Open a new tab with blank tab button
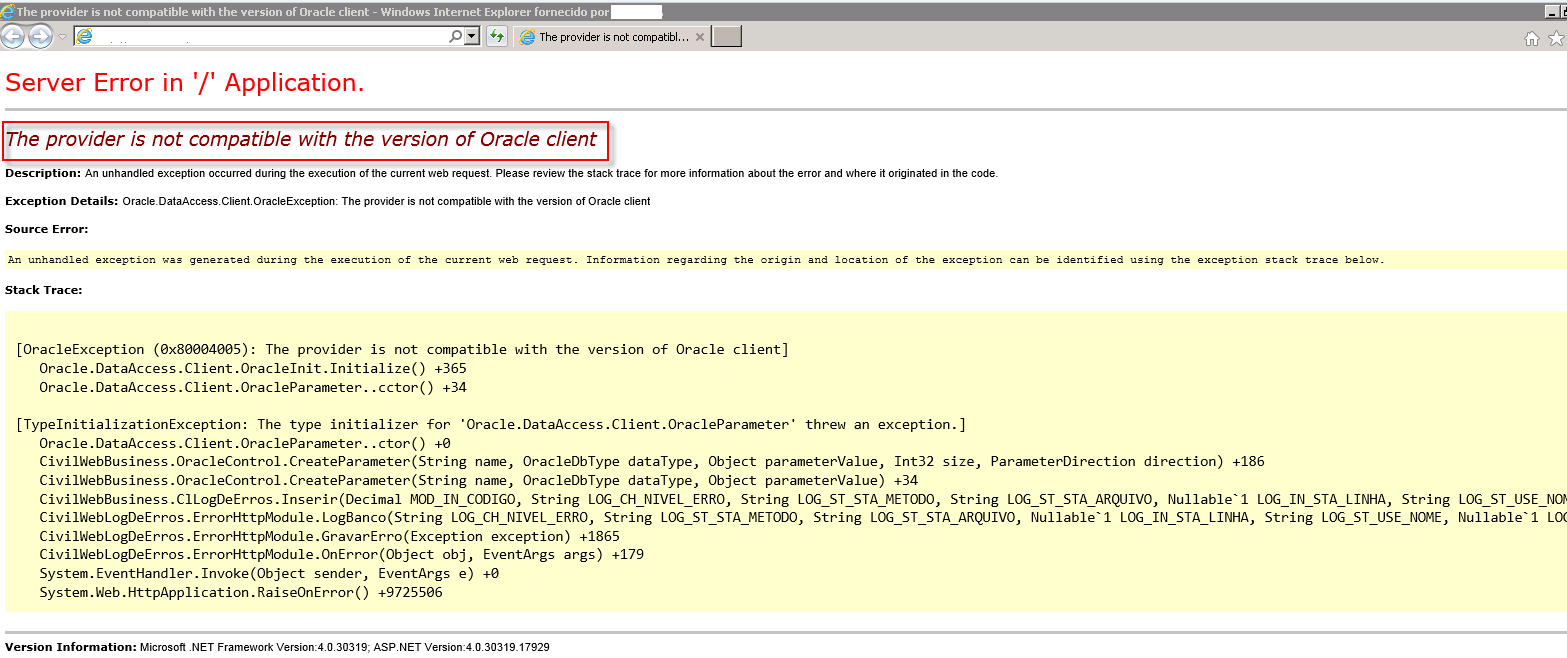Viewport: 1567px width, 658px height. coord(726,37)
